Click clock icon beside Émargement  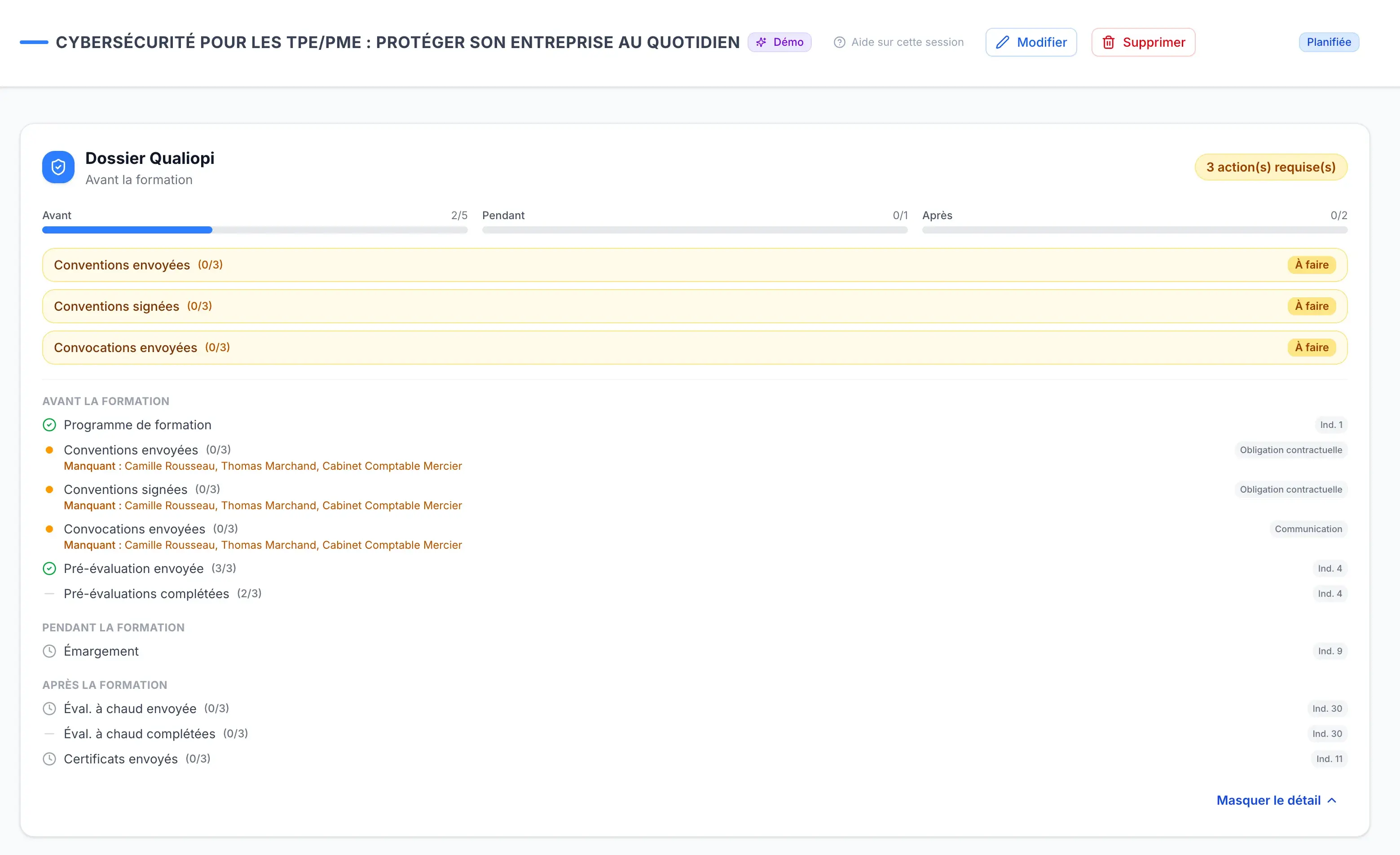point(49,651)
